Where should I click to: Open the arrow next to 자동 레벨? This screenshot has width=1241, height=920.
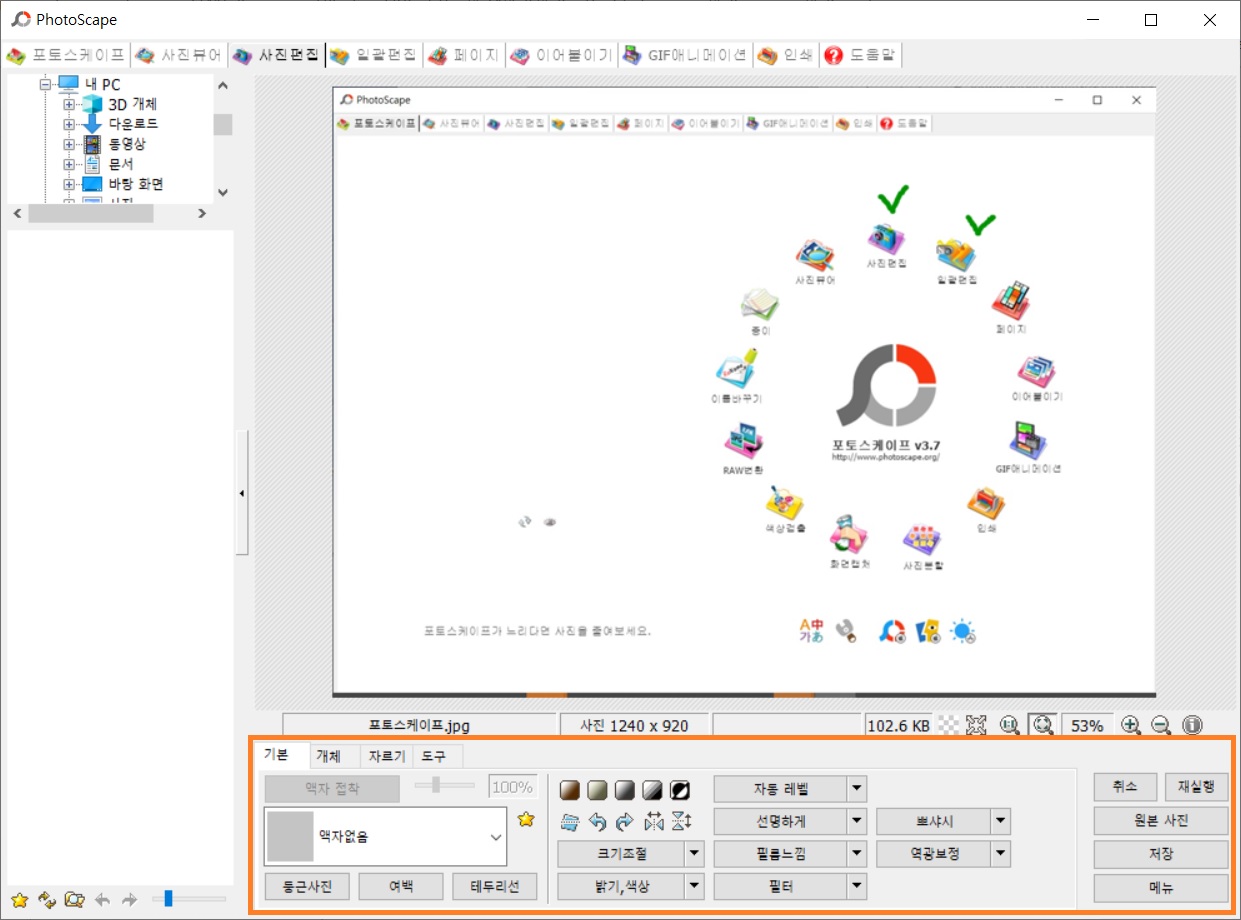[x=856, y=789]
